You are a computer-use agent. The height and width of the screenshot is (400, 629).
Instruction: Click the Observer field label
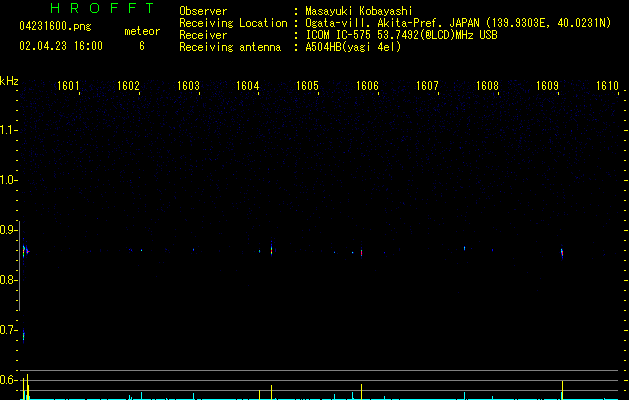pos(203,11)
